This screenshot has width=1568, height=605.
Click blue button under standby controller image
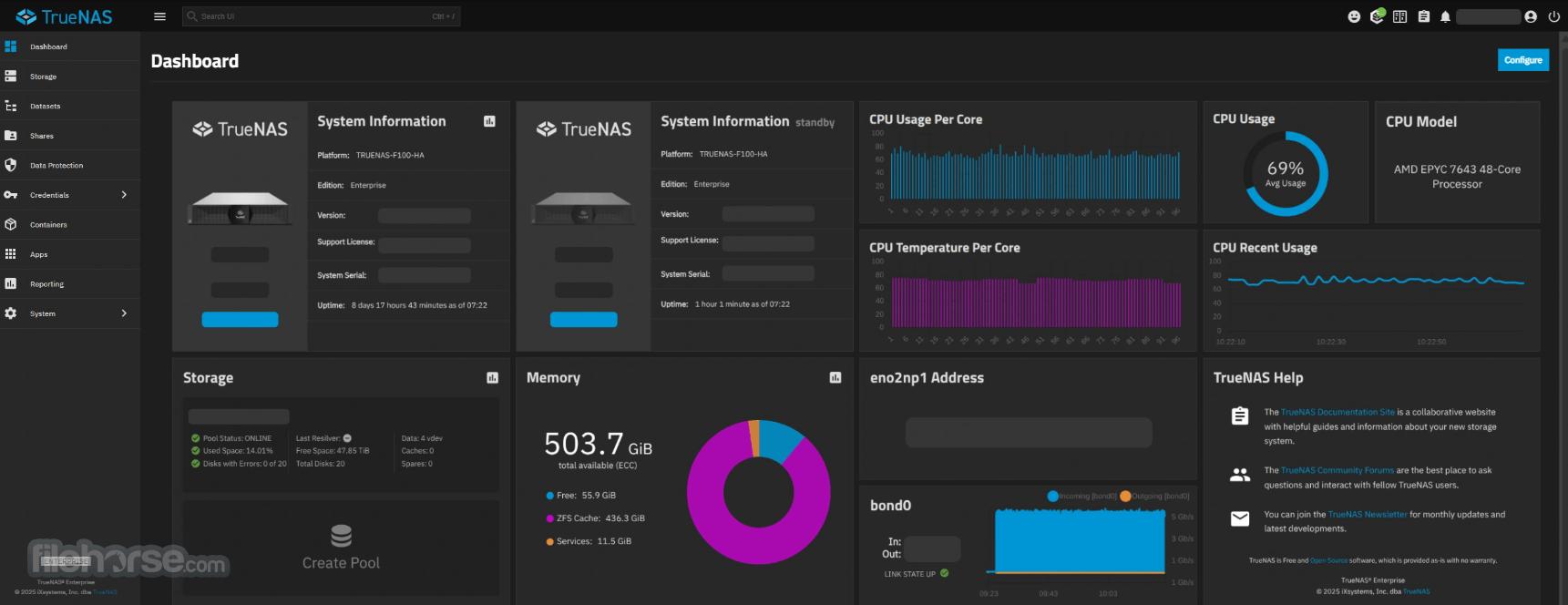[584, 320]
